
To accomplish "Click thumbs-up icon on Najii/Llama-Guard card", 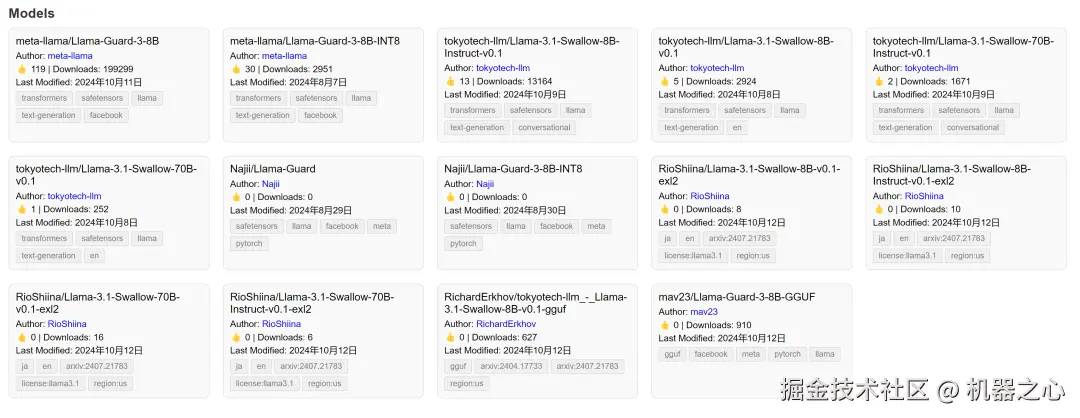I will 236,197.
